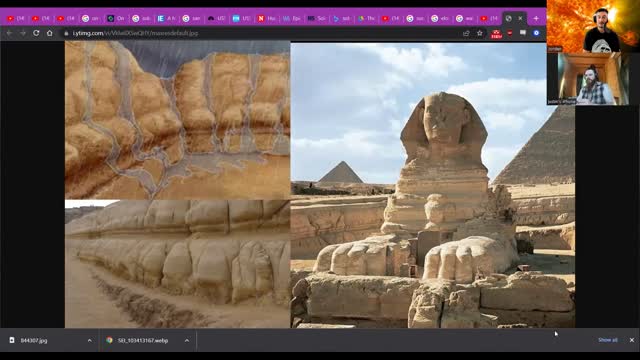Open downloaded file SEI_103413167.webp
Viewport: 640px width, 360px height.
click(143, 340)
